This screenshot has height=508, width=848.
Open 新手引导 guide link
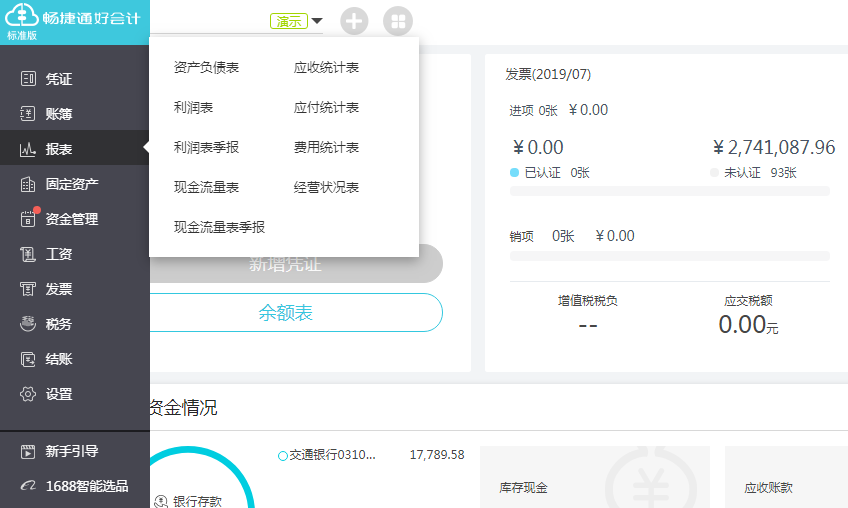(x=75, y=451)
